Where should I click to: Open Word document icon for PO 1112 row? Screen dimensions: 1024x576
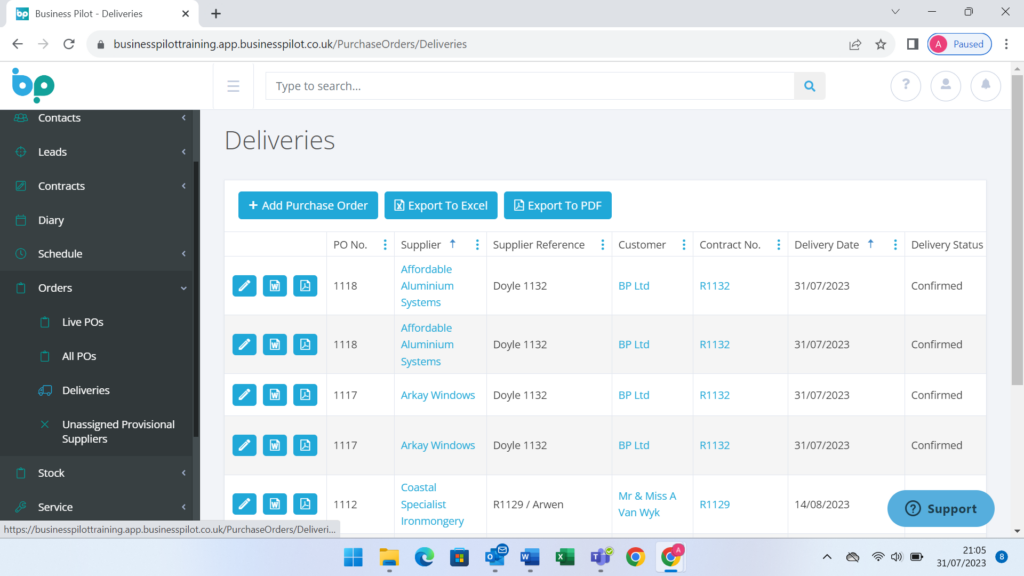pos(274,504)
